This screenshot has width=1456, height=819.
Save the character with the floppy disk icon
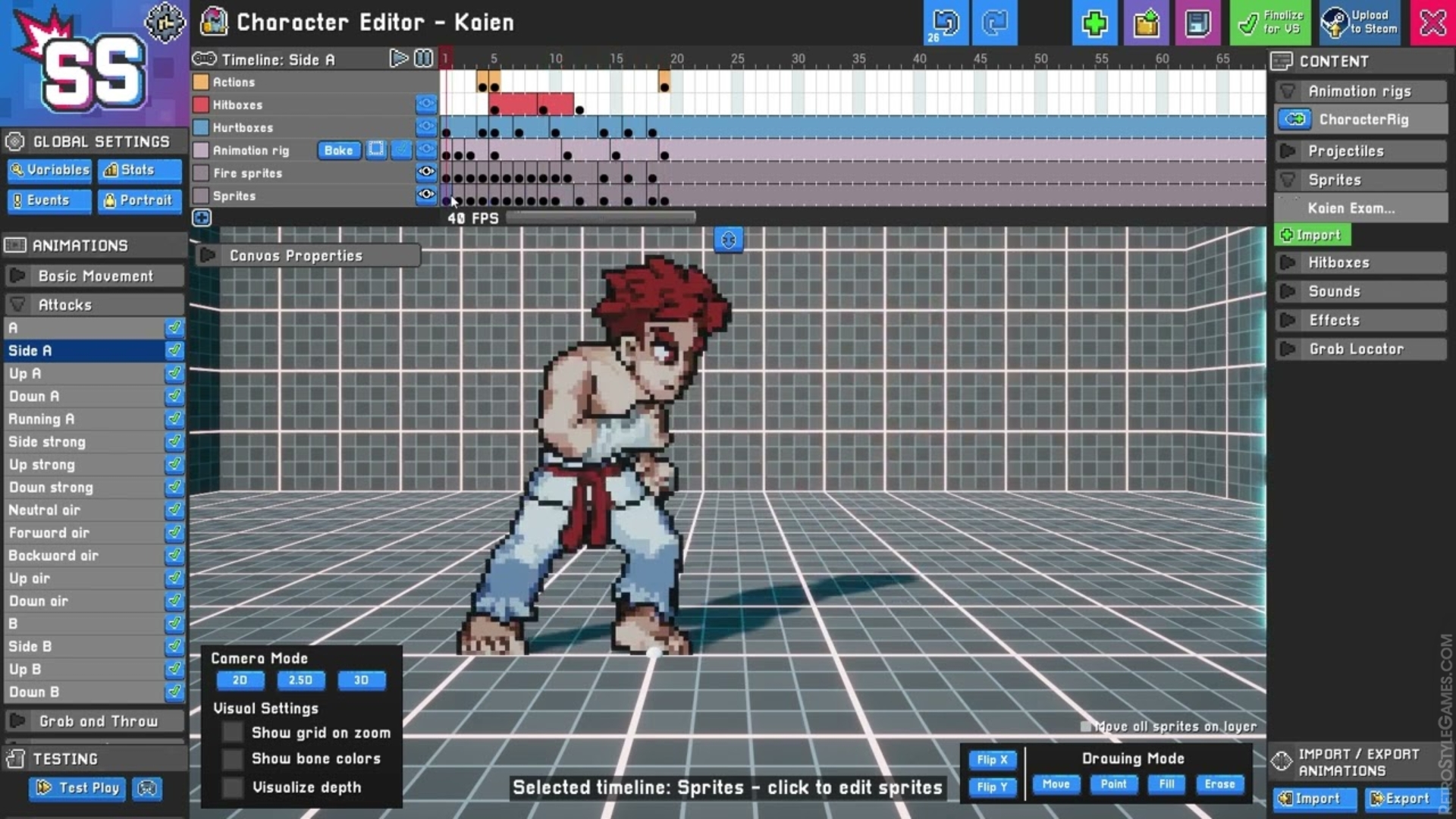1197,23
